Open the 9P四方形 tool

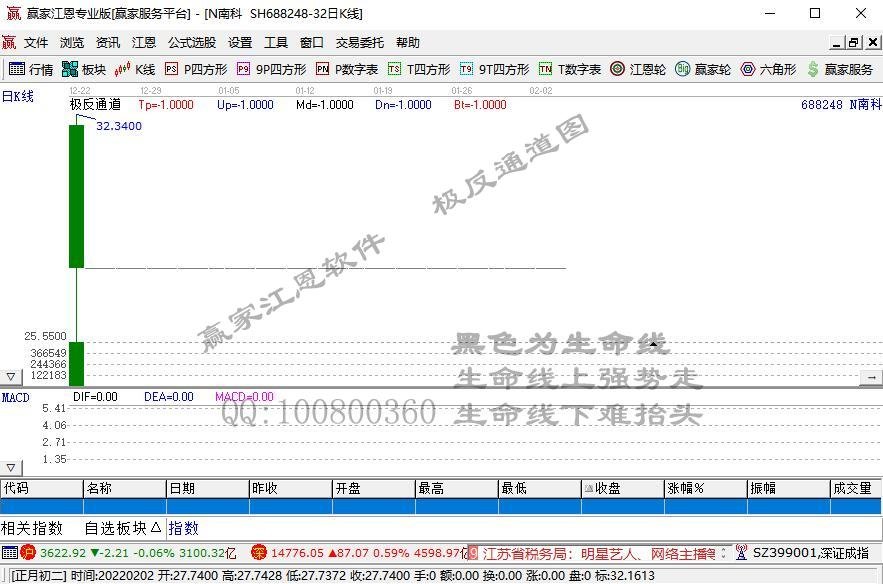point(271,69)
